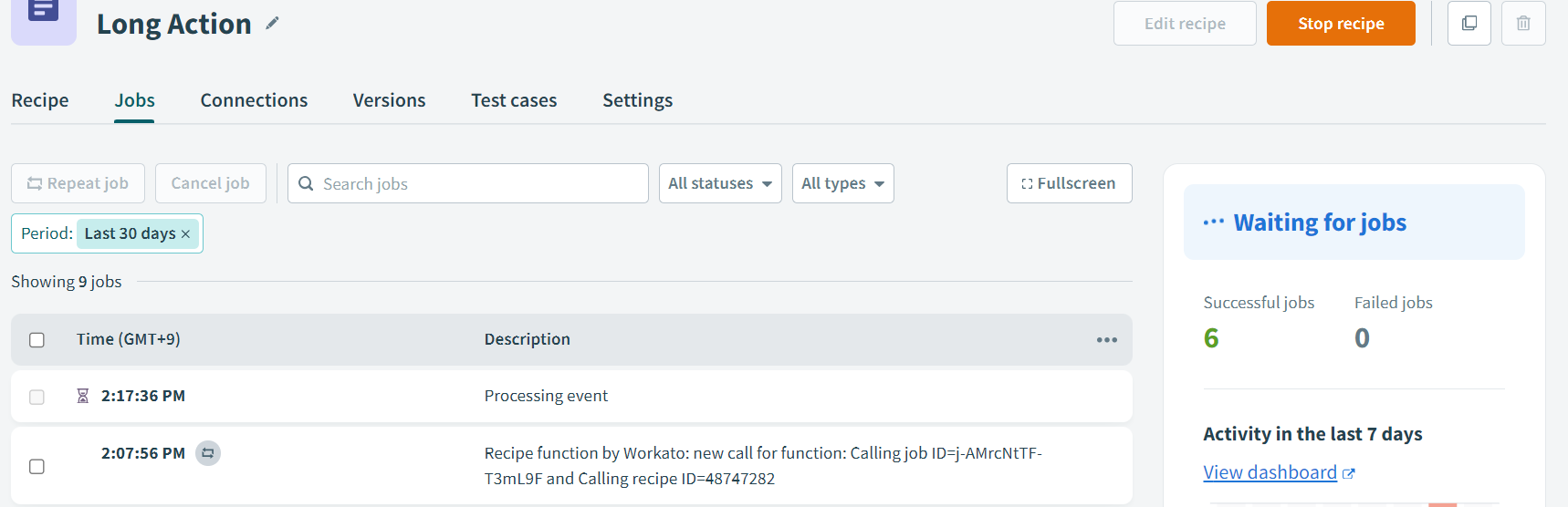The height and width of the screenshot is (507, 1568).
Task: Open the Versions tab
Action: click(389, 100)
